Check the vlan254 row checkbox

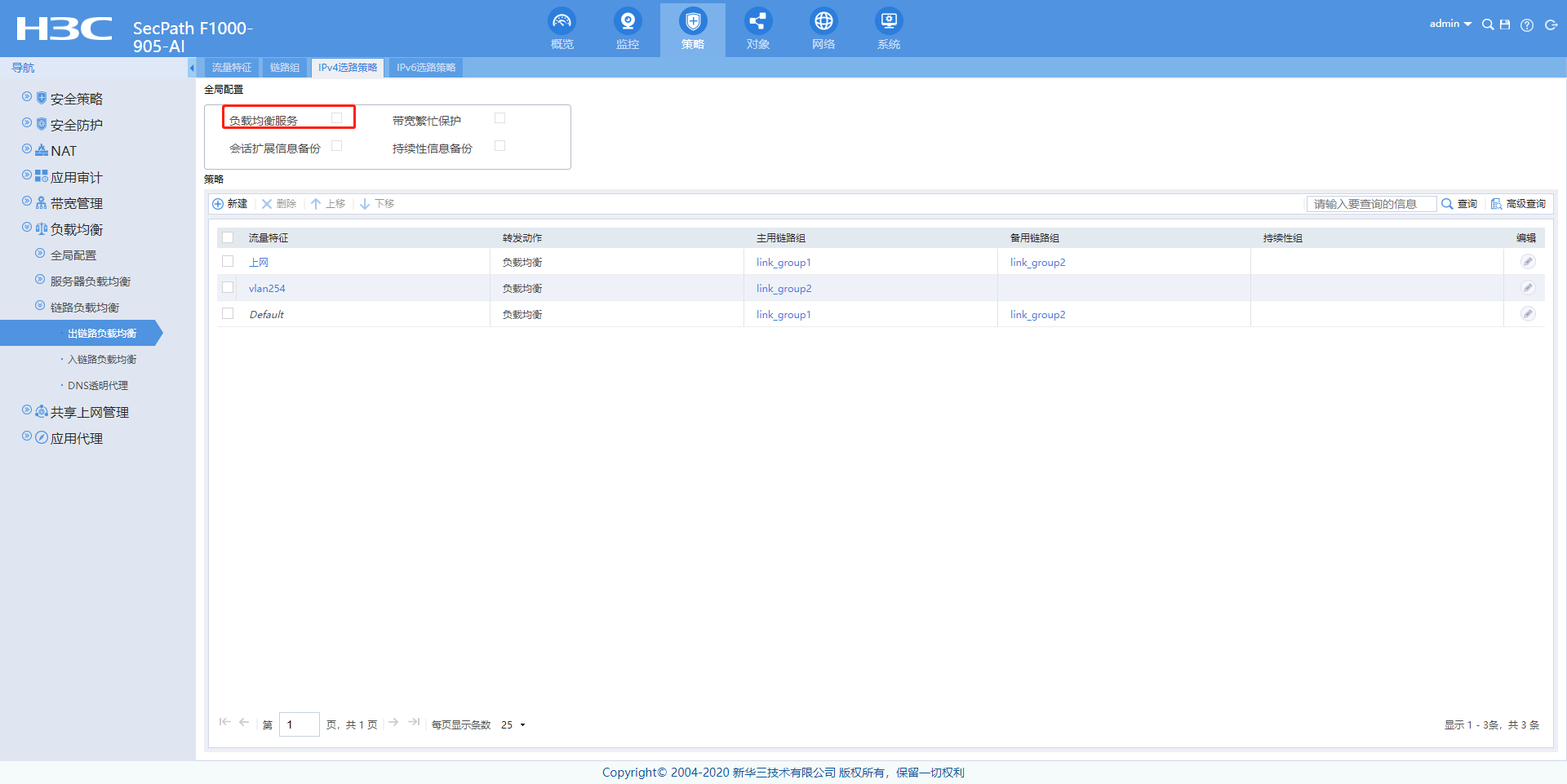[228, 287]
